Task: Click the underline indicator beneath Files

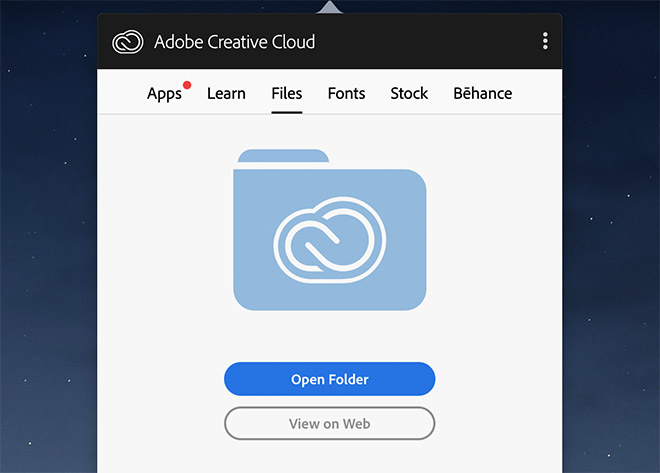Action: (287, 112)
